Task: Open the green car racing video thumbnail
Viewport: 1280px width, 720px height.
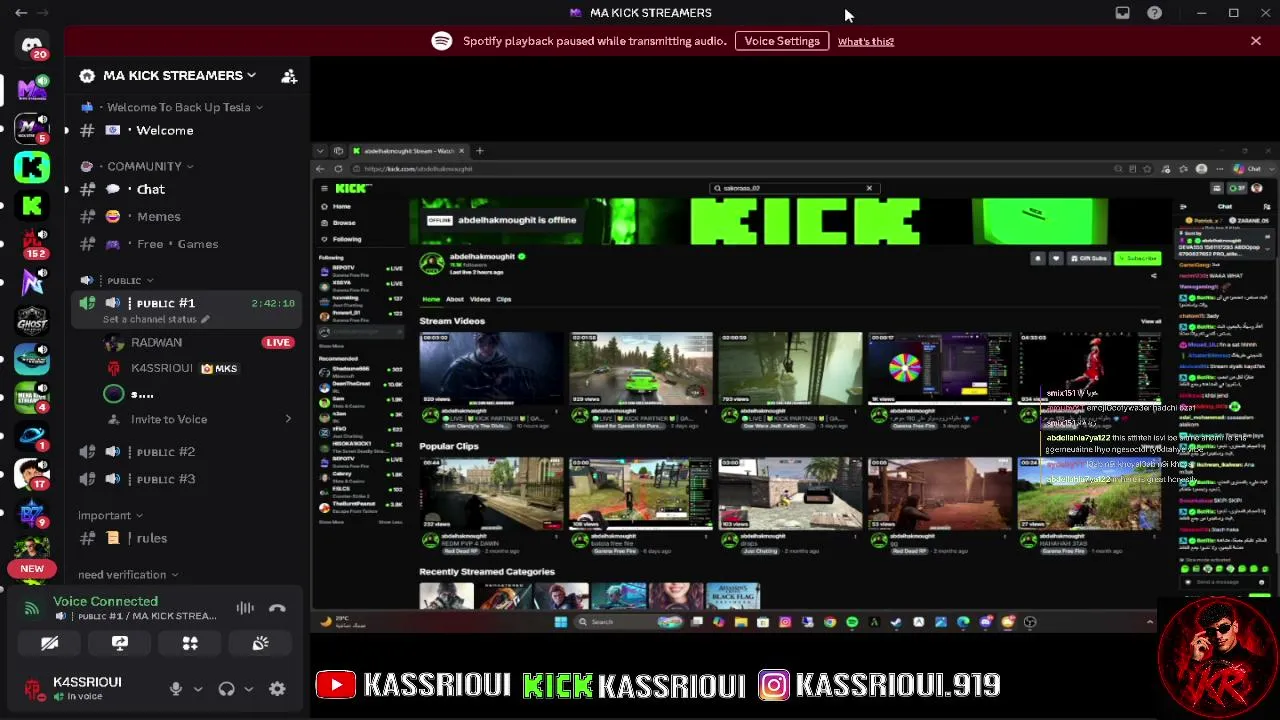Action: tap(641, 369)
